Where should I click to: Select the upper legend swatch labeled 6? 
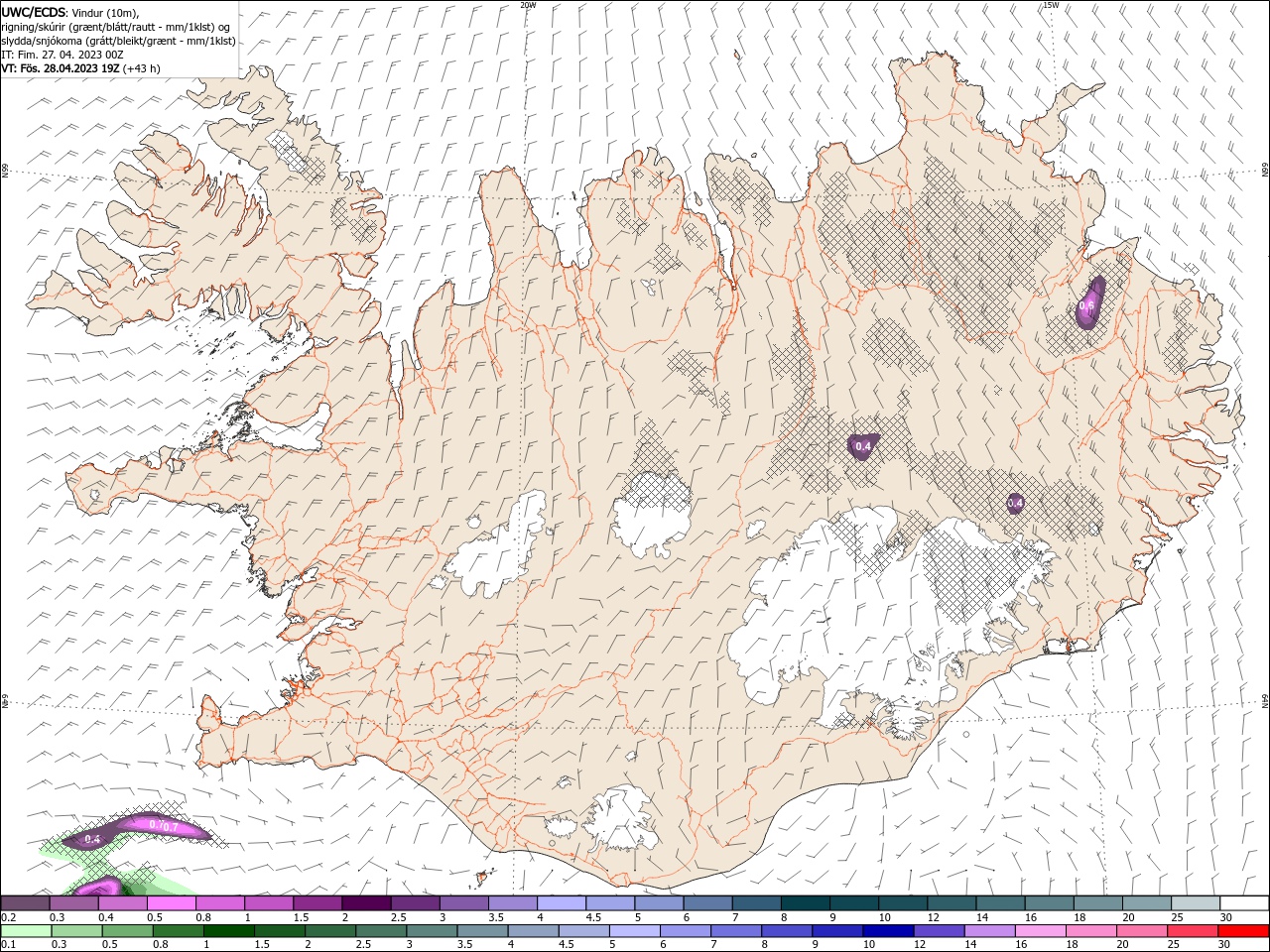pyautogui.click(x=706, y=903)
